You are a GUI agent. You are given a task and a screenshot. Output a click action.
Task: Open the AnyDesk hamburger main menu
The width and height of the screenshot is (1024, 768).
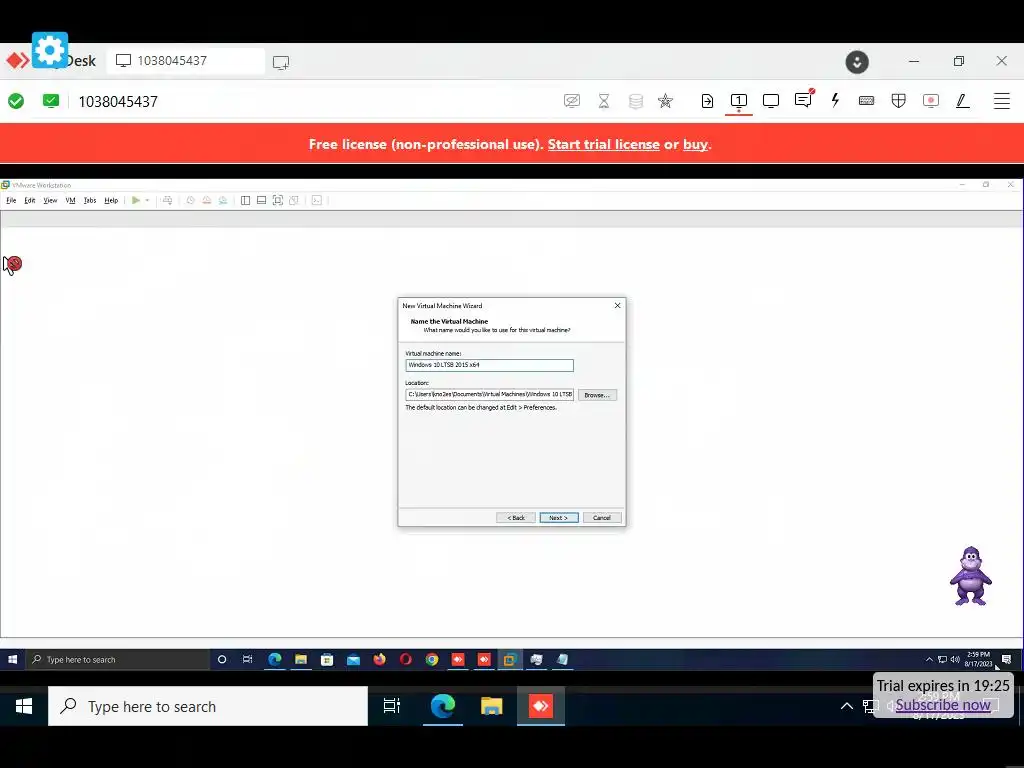pos(1002,101)
